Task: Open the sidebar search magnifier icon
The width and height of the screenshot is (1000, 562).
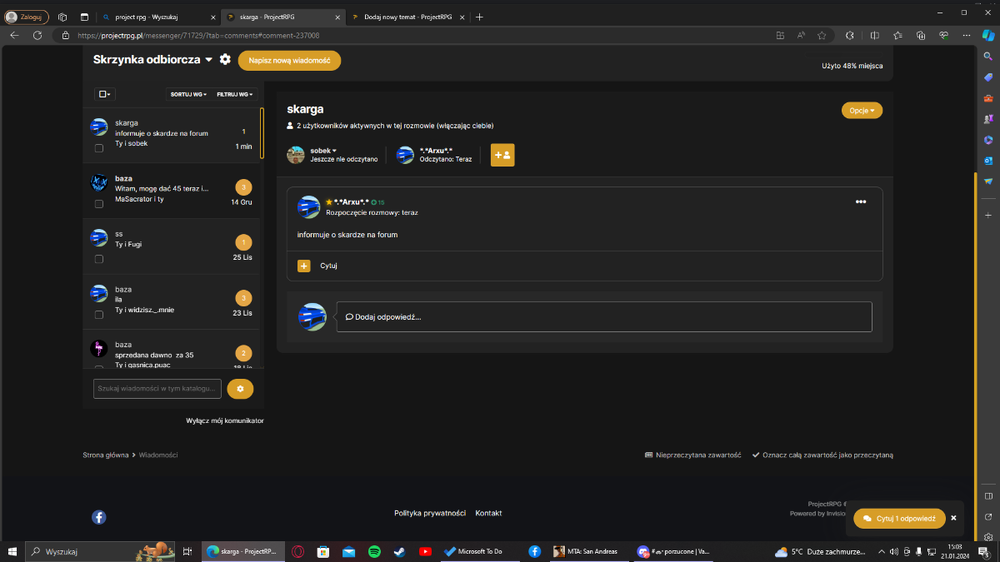Action: point(988,57)
